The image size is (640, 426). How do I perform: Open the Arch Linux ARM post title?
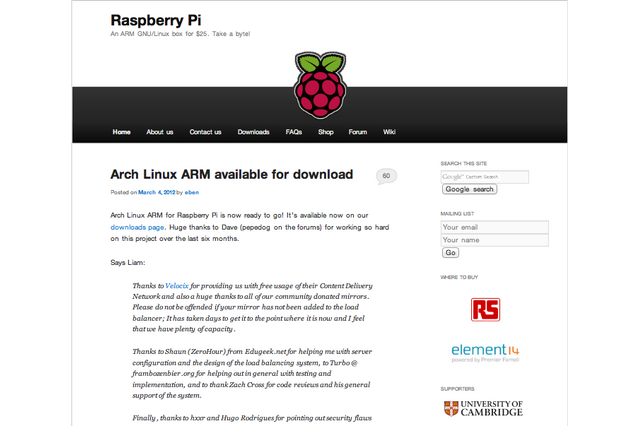(x=231, y=174)
